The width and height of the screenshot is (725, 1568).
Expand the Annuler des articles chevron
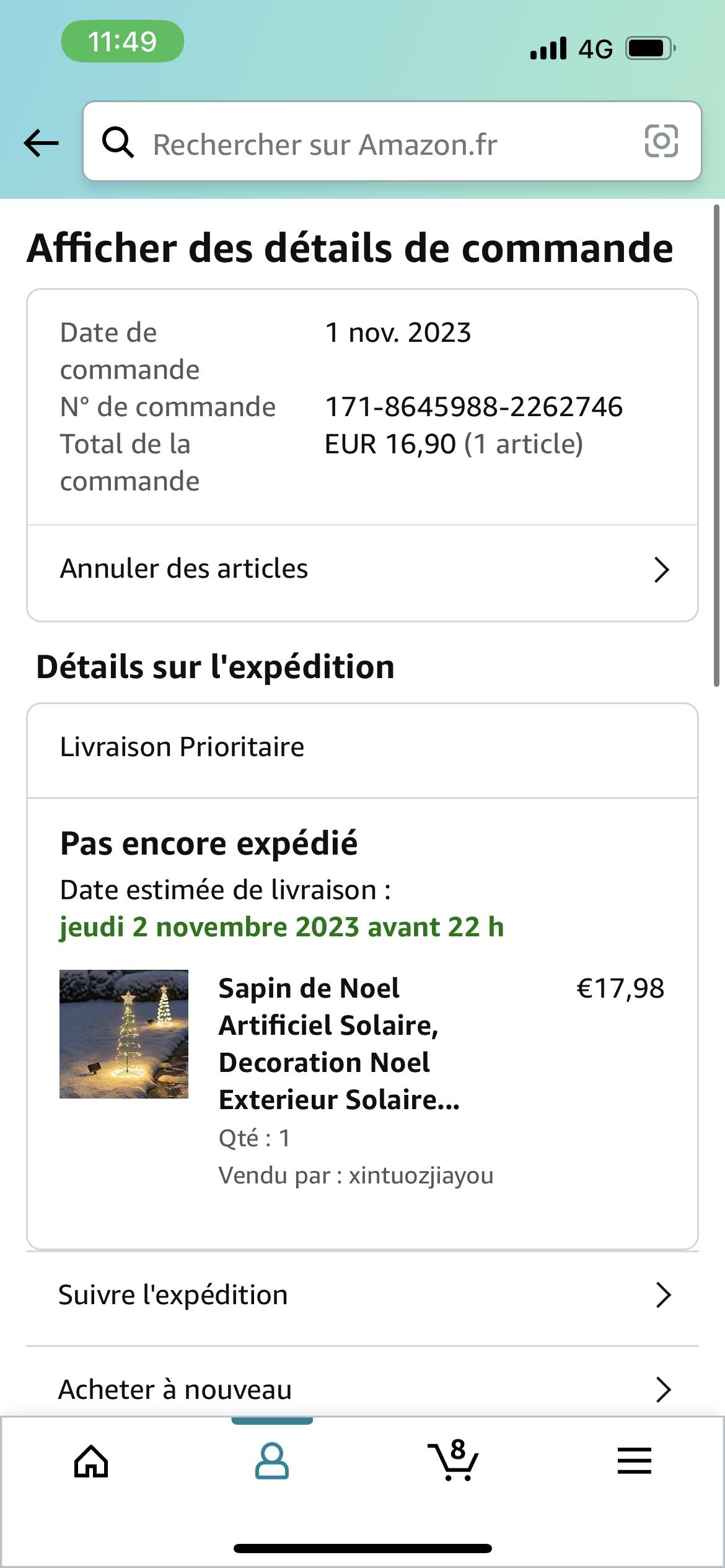(661, 570)
